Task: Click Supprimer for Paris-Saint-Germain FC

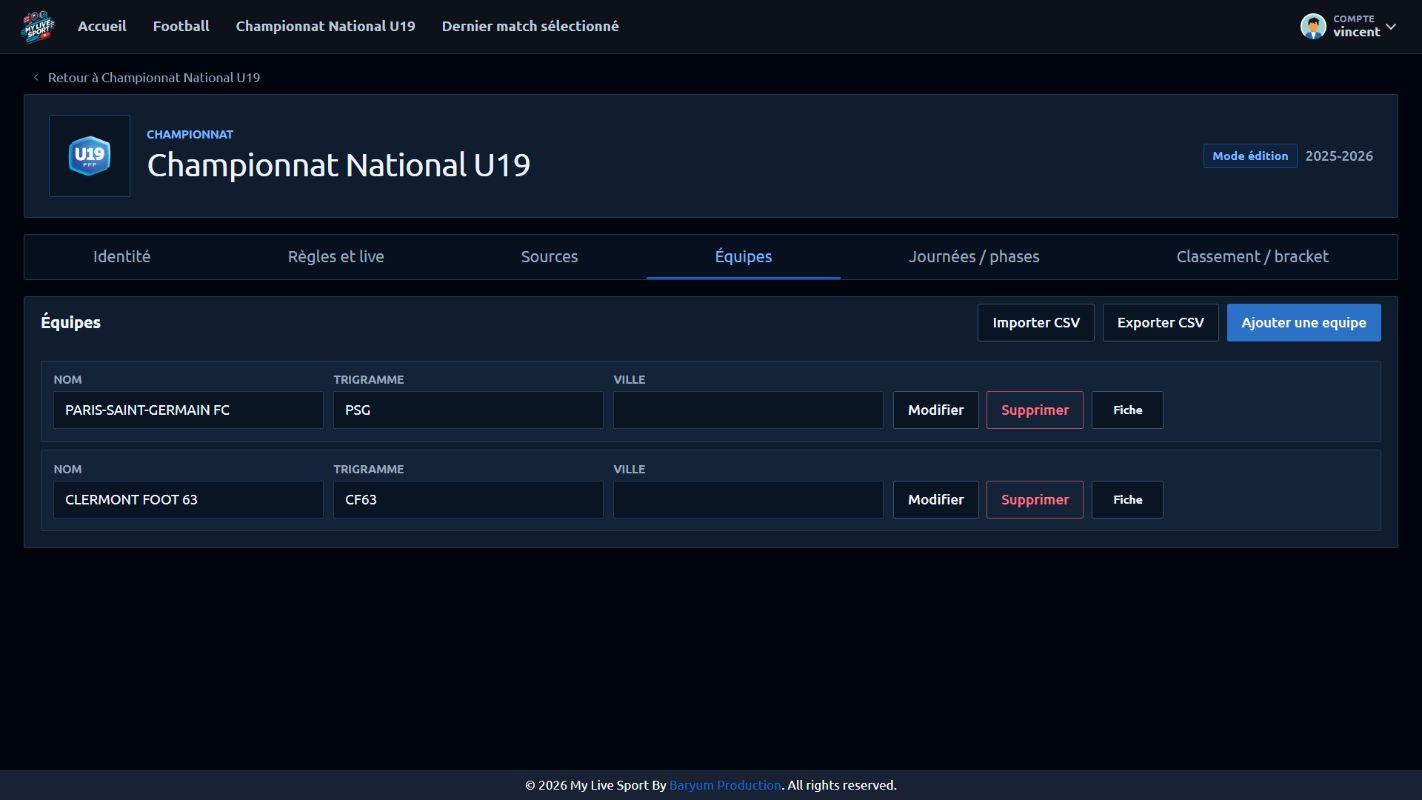Action: tap(1035, 410)
